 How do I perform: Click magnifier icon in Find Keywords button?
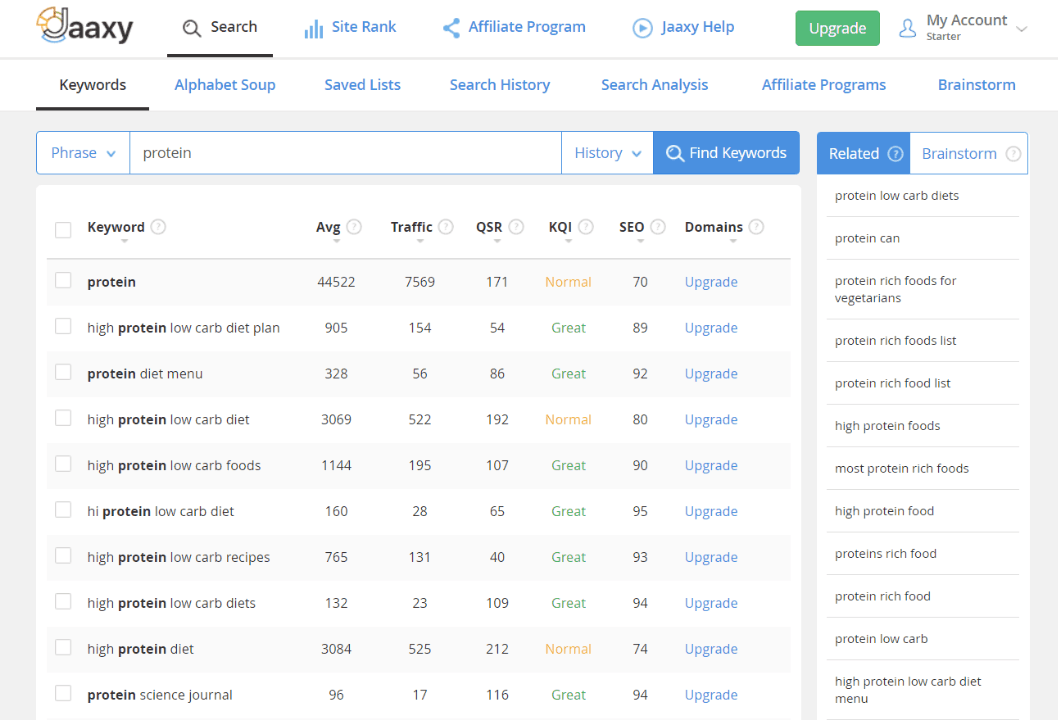point(675,153)
